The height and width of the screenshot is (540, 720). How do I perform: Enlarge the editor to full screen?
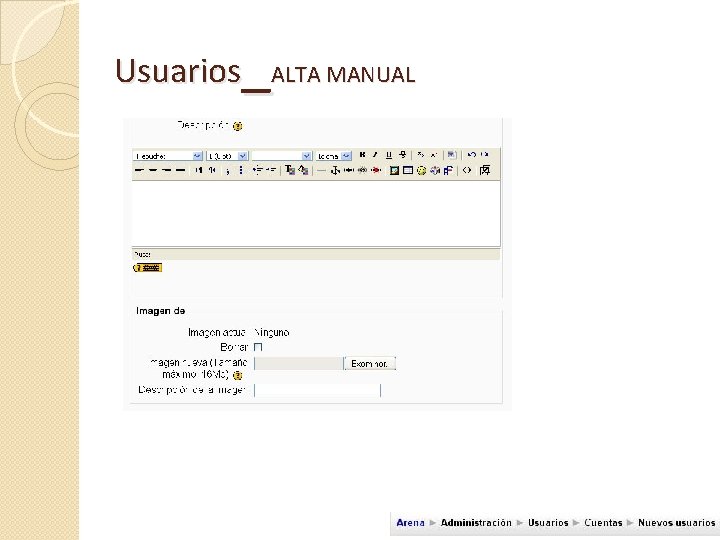[484, 170]
